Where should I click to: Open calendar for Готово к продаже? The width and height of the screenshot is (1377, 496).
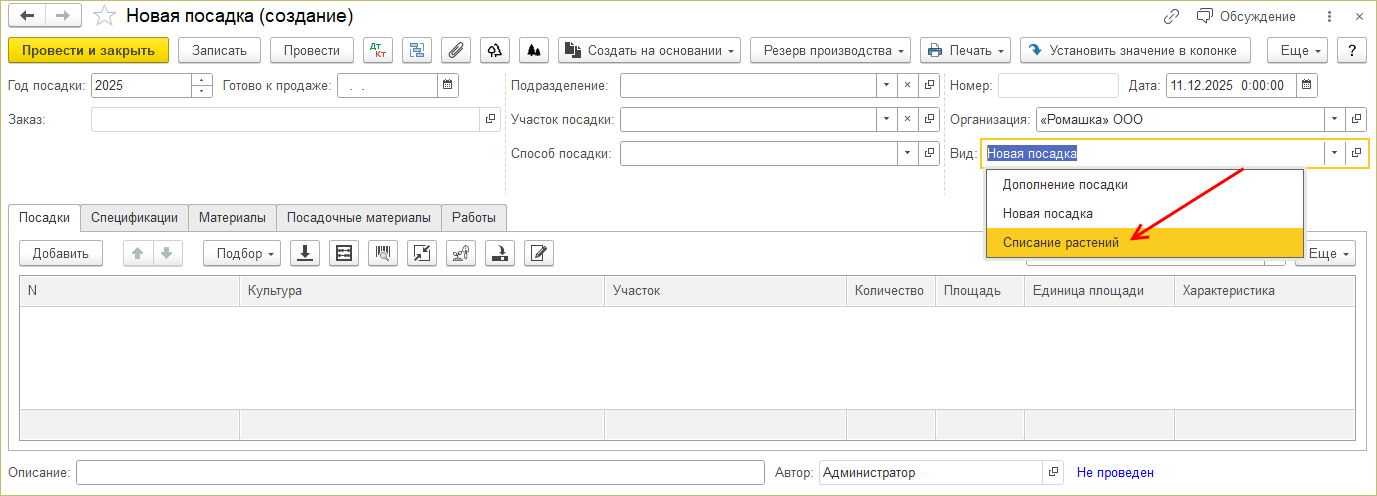pos(448,86)
